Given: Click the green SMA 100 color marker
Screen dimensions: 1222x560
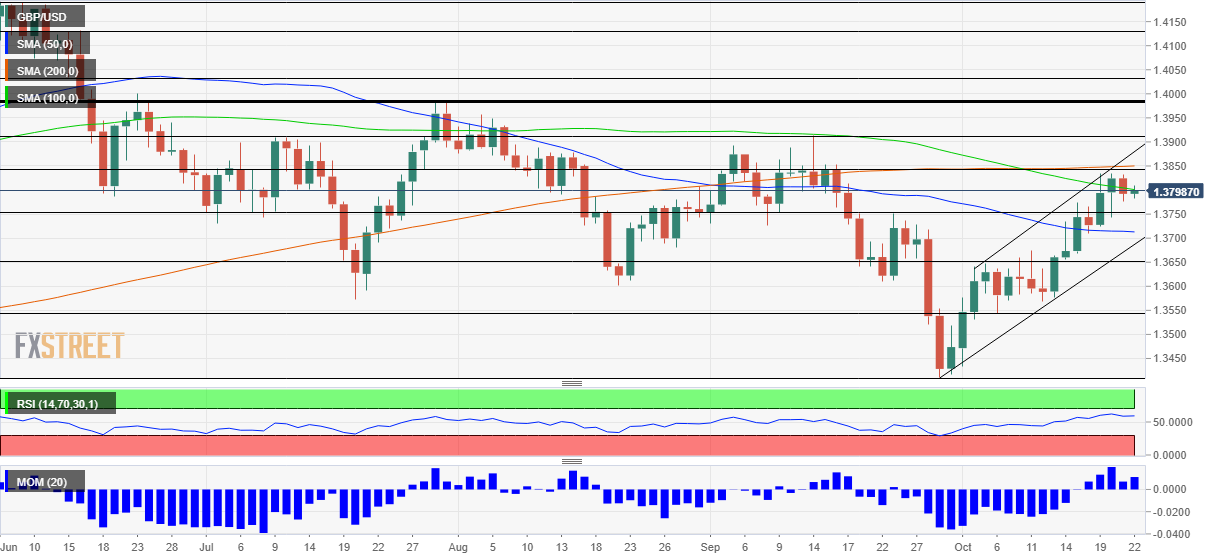Looking at the screenshot, I should click(x=7, y=98).
